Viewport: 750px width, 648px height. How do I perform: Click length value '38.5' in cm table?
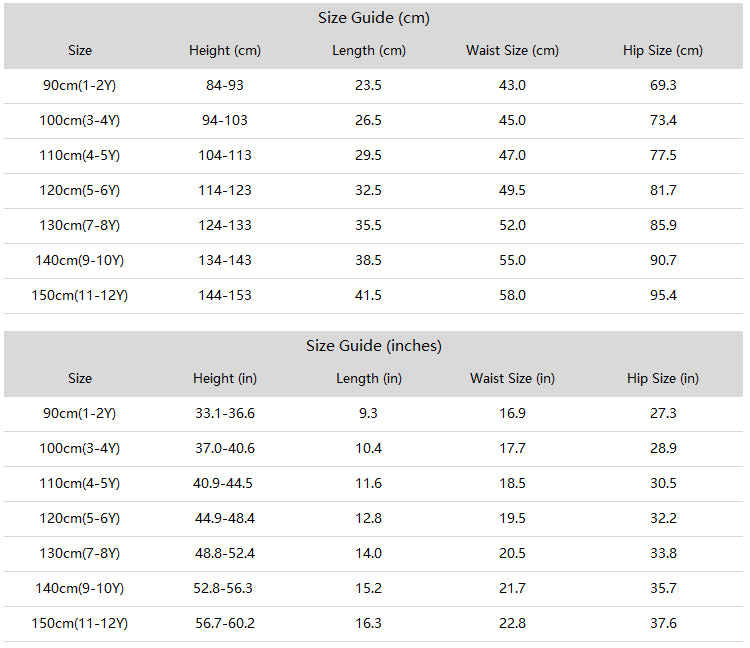(368, 260)
